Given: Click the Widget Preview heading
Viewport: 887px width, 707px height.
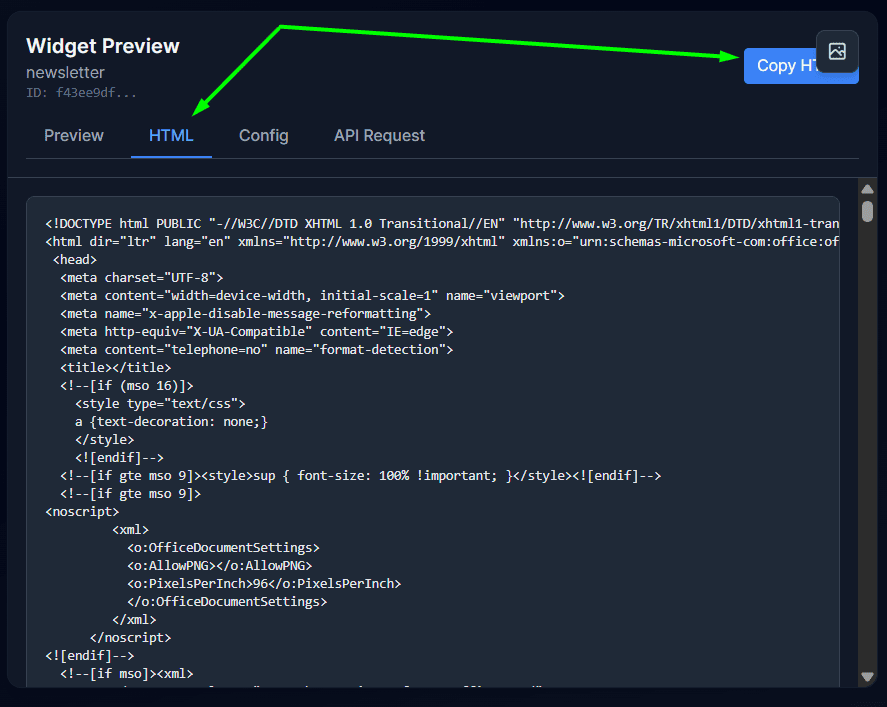Looking at the screenshot, I should coord(102,46).
